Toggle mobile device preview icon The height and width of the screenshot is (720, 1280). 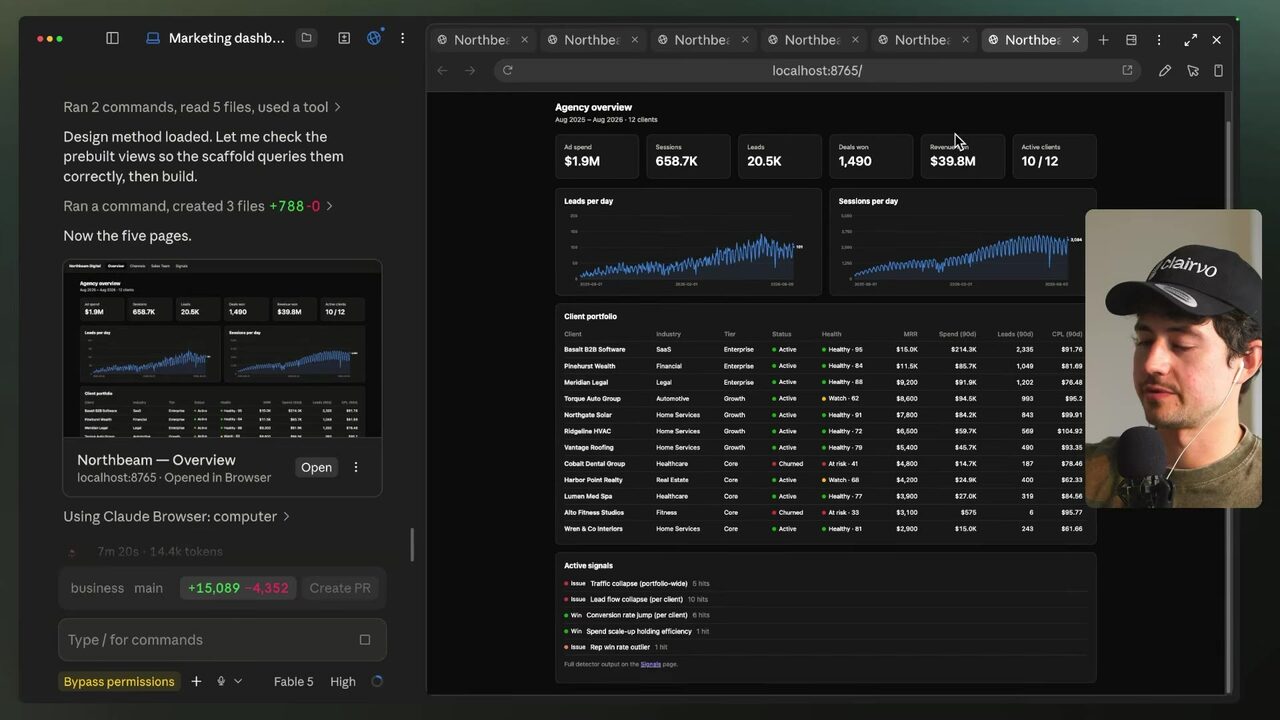[1218, 70]
